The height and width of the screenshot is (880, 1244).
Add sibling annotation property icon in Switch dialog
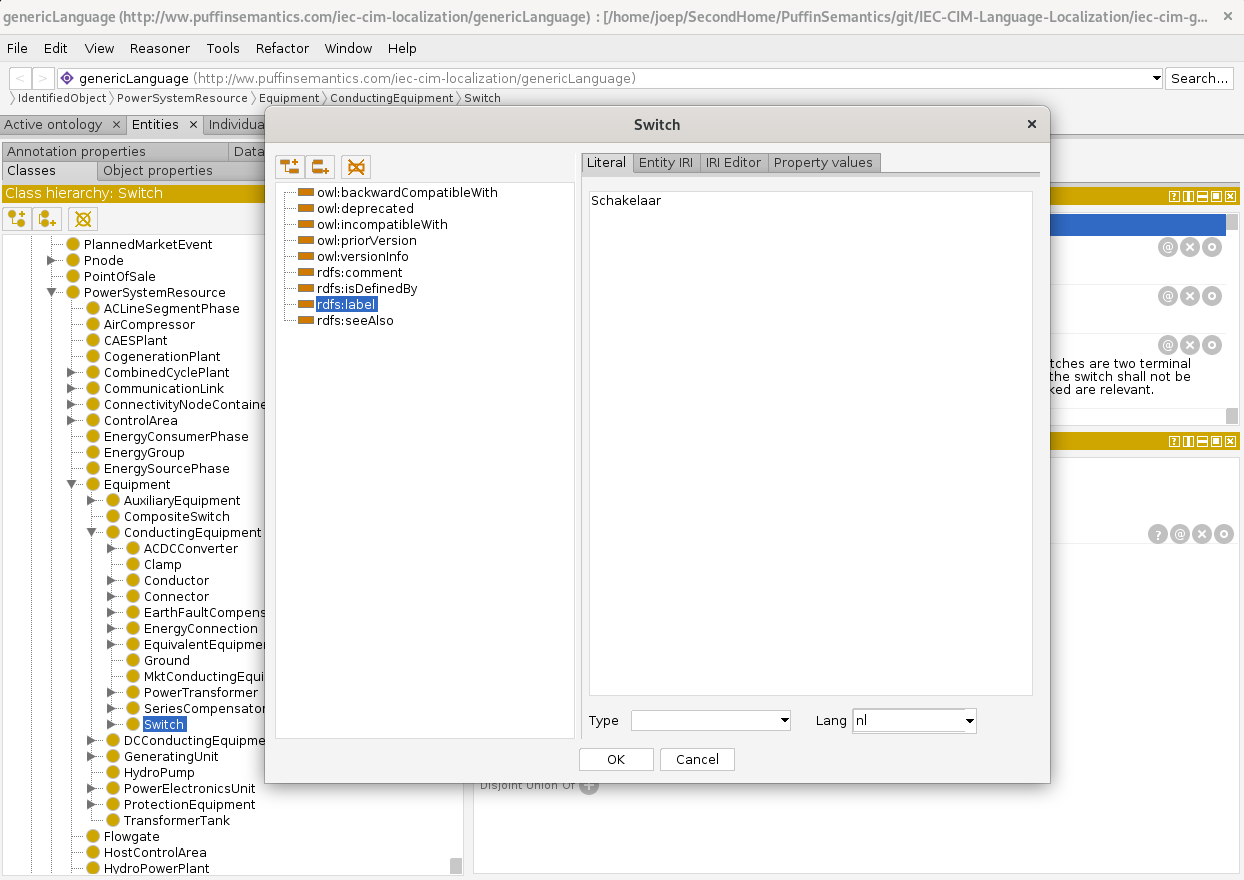click(320, 167)
